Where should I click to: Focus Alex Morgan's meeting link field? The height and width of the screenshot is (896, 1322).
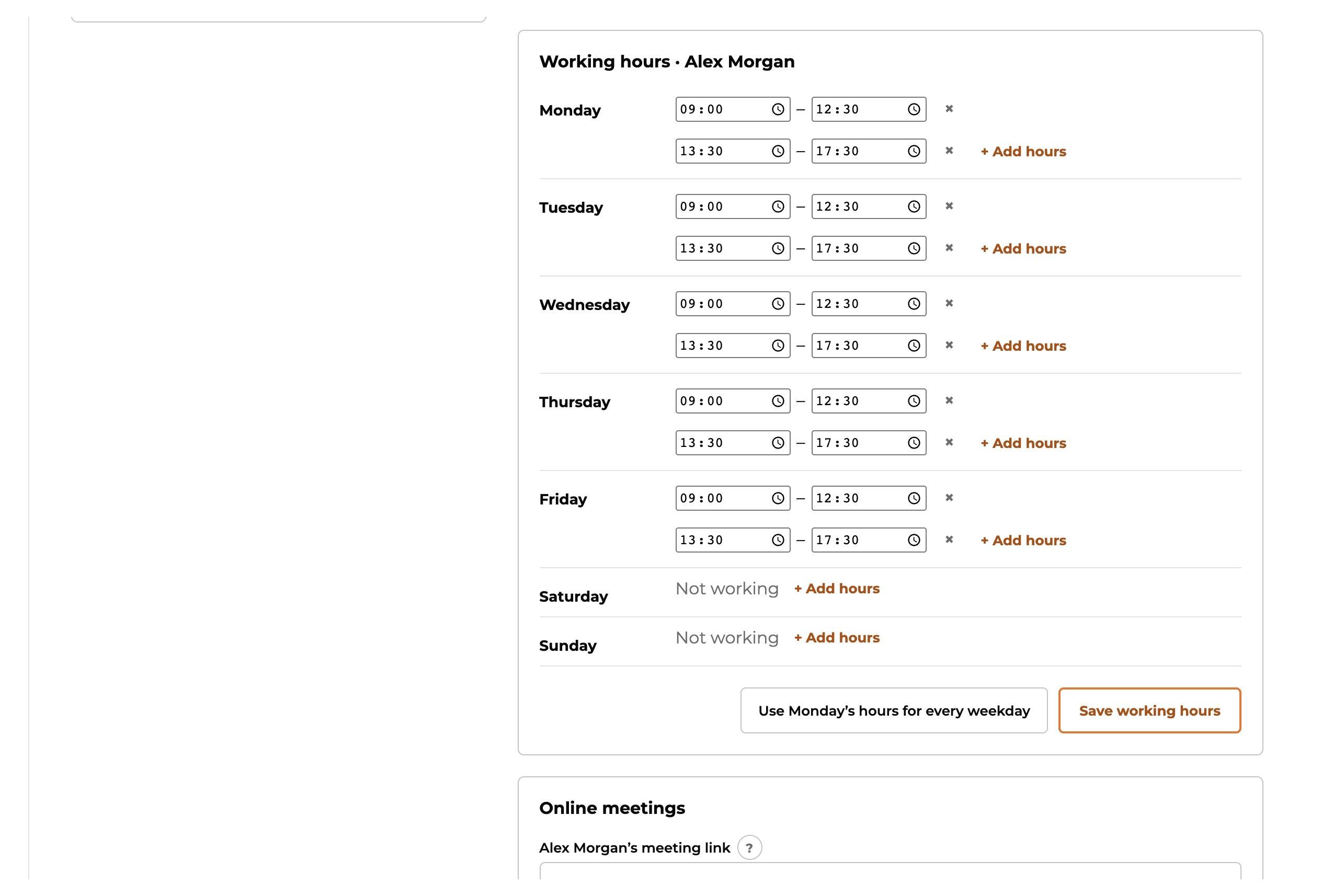coord(890,871)
